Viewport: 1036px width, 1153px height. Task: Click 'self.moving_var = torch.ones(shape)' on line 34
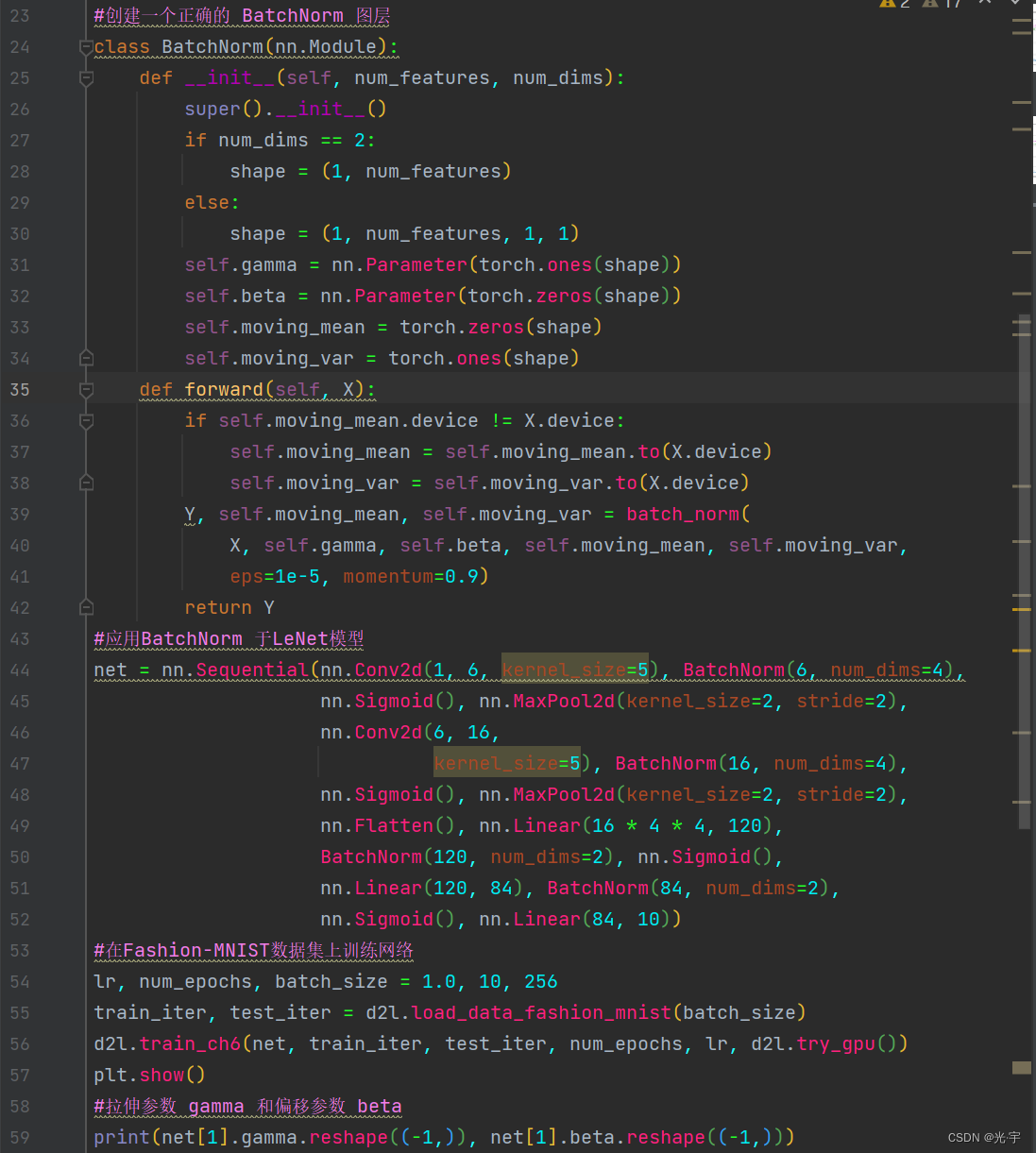[382, 359]
